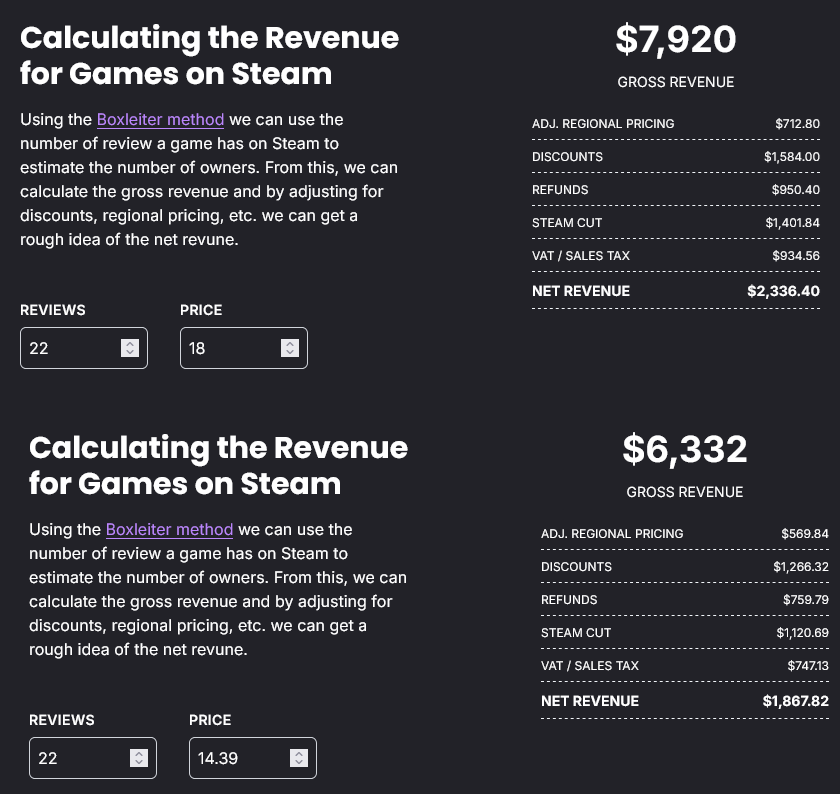The image size is (840, 794).
Task: Click the up arrow in the 18 price field
Action: tap(290, 344)
